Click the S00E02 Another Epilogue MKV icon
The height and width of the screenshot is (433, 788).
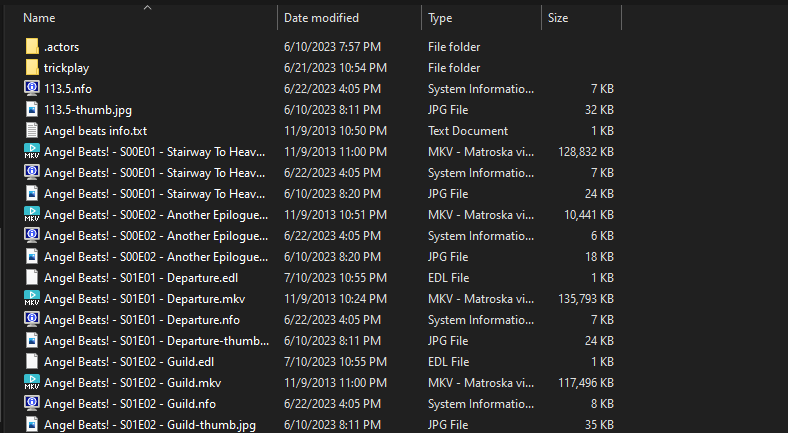coord(31,214)
